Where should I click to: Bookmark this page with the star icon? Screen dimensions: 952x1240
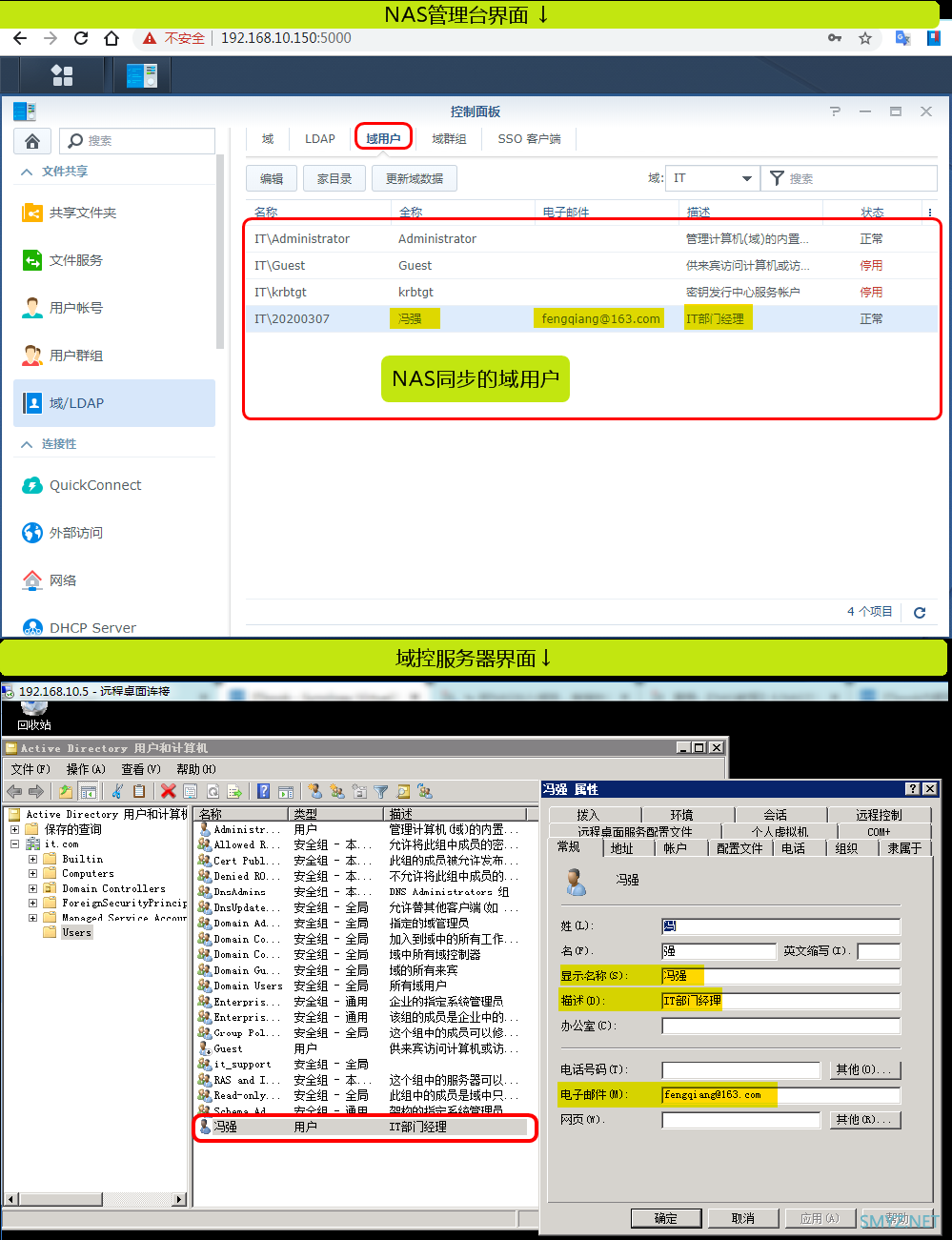[x=865, y=38]
